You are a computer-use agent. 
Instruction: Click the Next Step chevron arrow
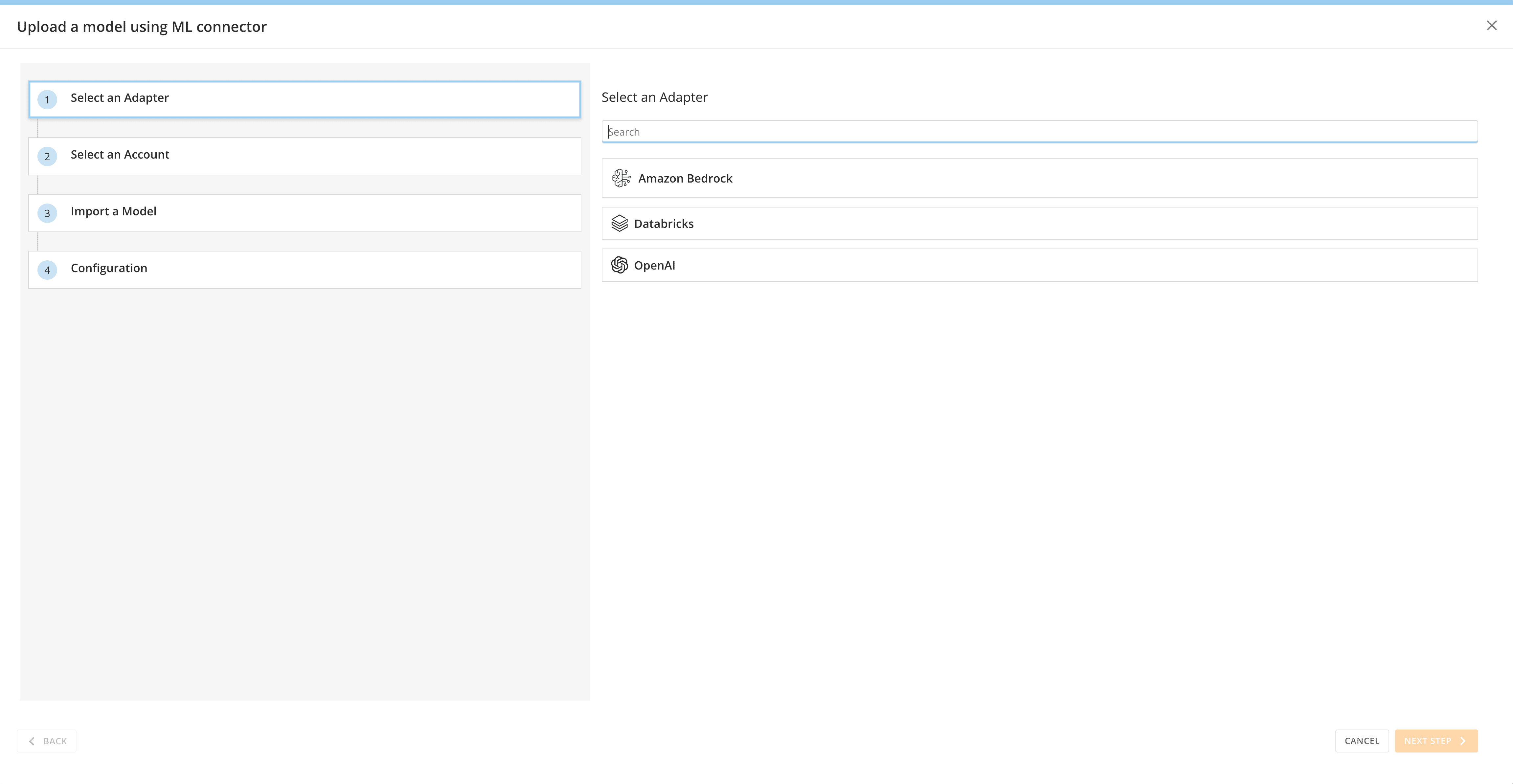coord(1463,741)
